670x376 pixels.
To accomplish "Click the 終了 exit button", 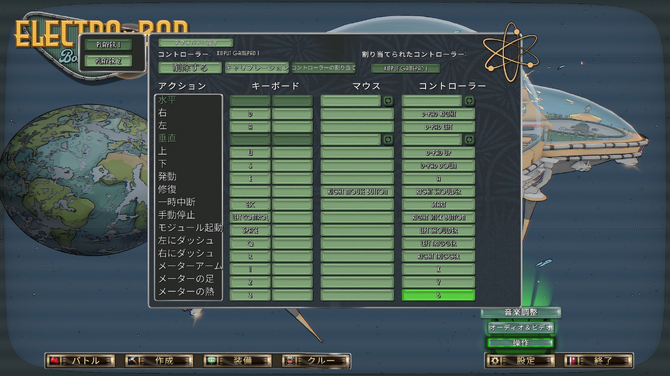I will pyautogui.click(x=598, y=361).
